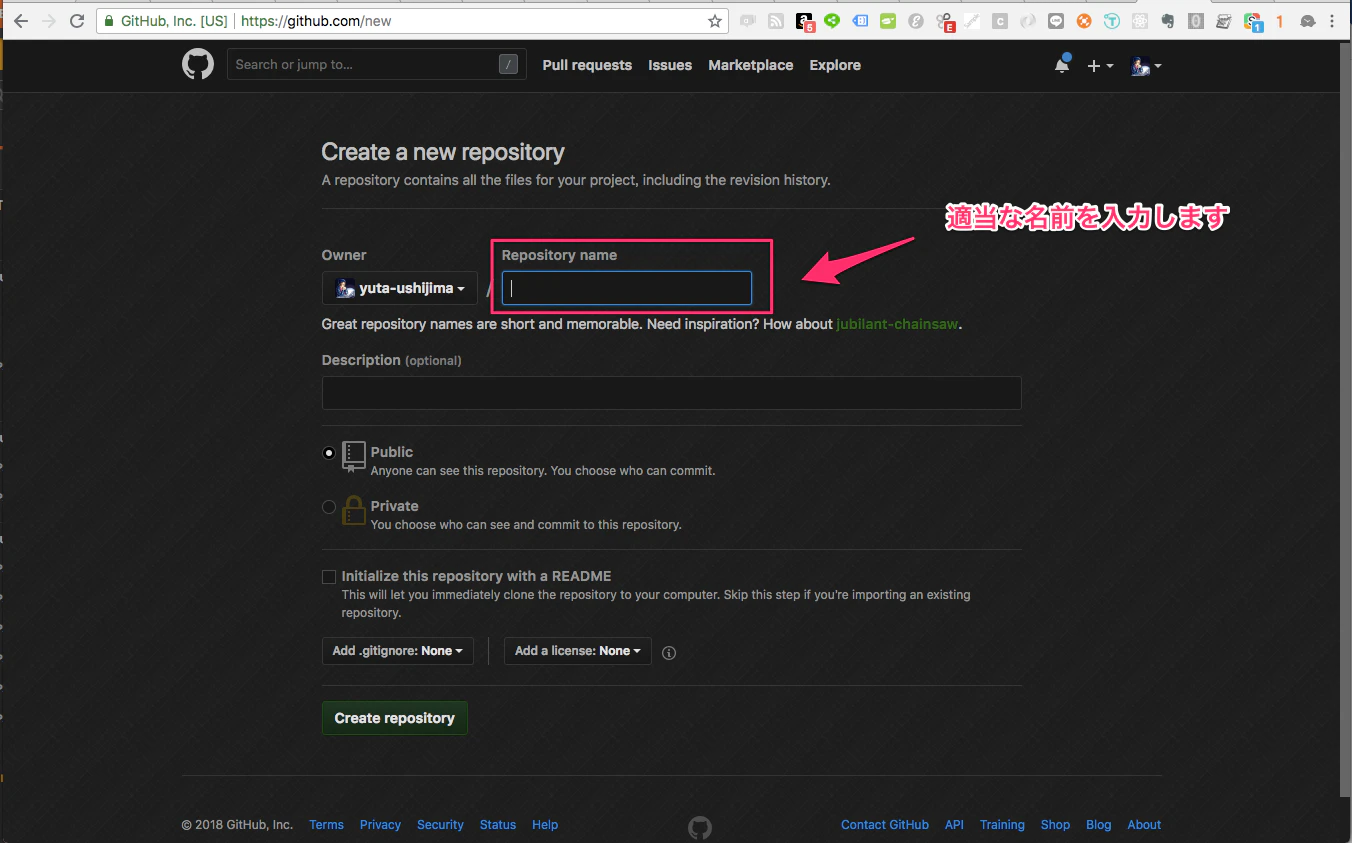Open the yuta-ushijima owner dropdown
This screenshot has height=843, width=1352.
399,288
